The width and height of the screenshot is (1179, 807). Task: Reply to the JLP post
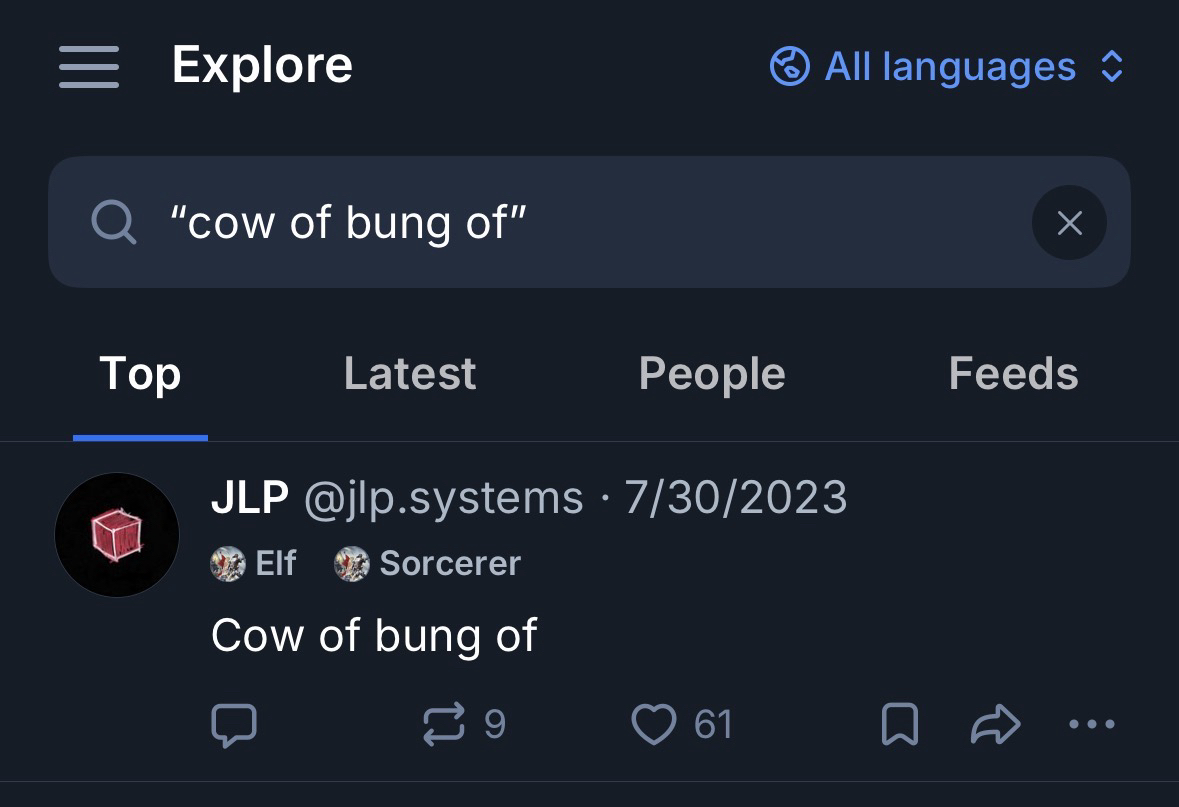(x=234, y=725)
